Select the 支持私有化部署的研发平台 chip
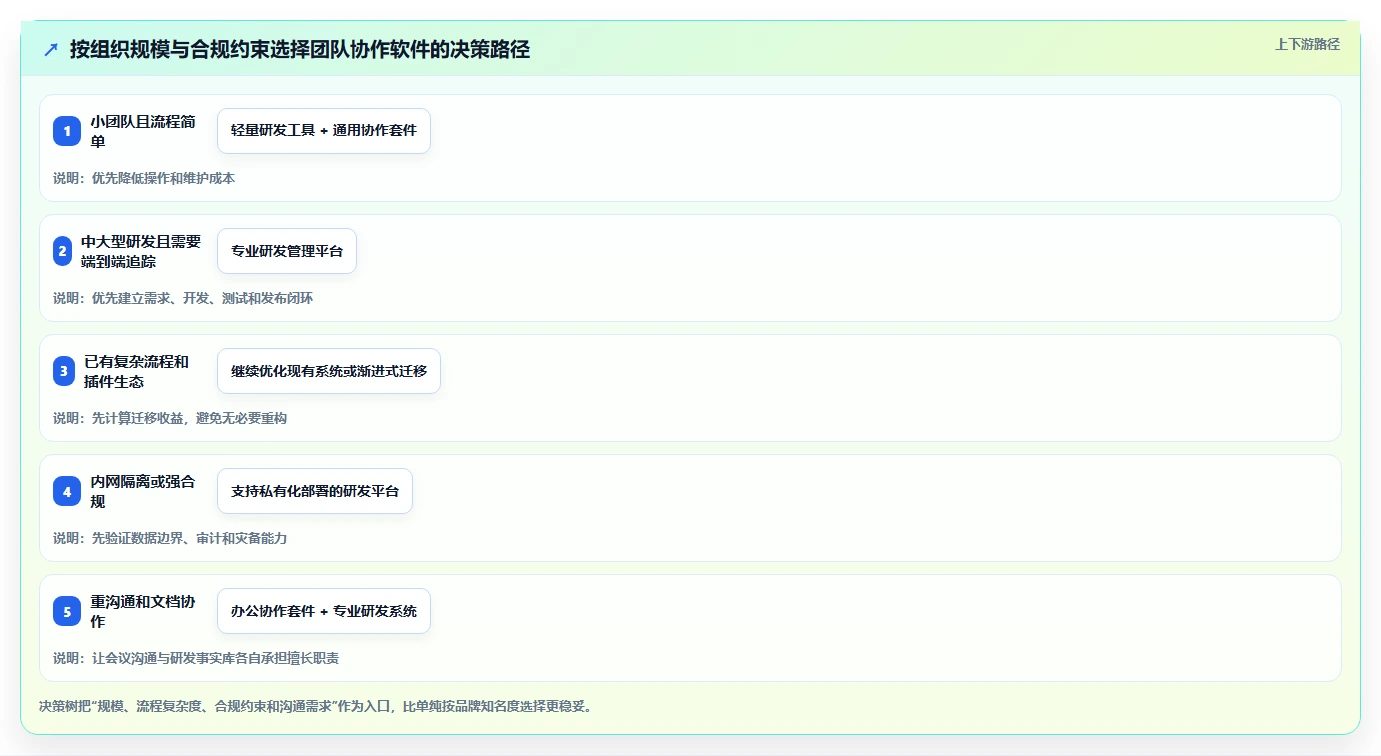This screenshot has width=1381, height=756. pos(315,491)
